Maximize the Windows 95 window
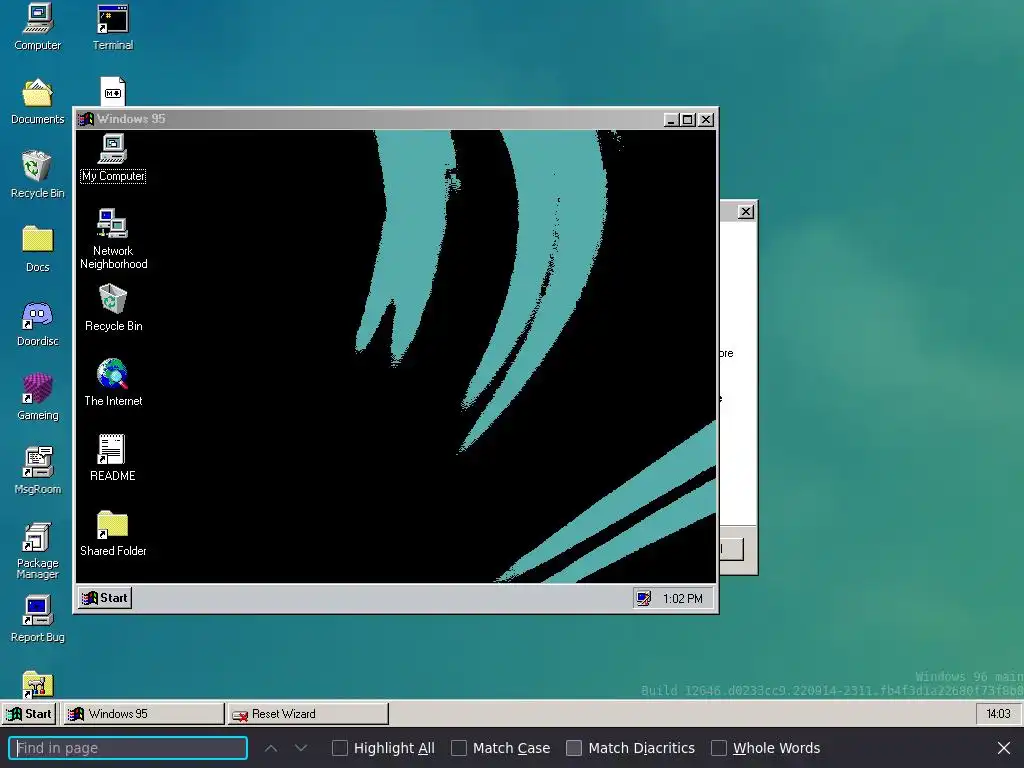1024x768 pixels. pos(687,120)
